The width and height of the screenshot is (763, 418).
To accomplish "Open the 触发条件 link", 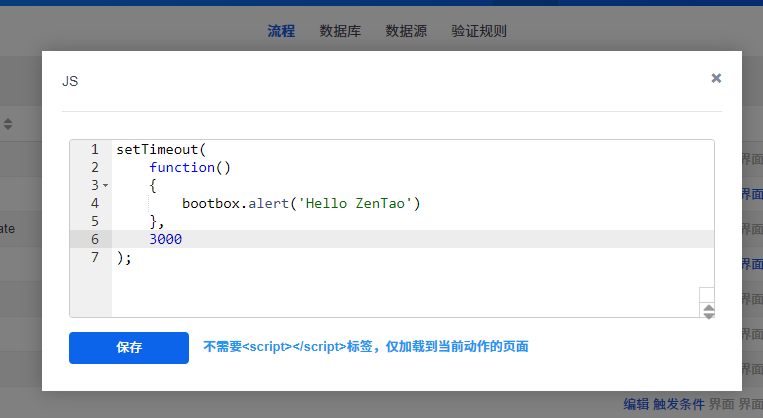I will [679, 404].
